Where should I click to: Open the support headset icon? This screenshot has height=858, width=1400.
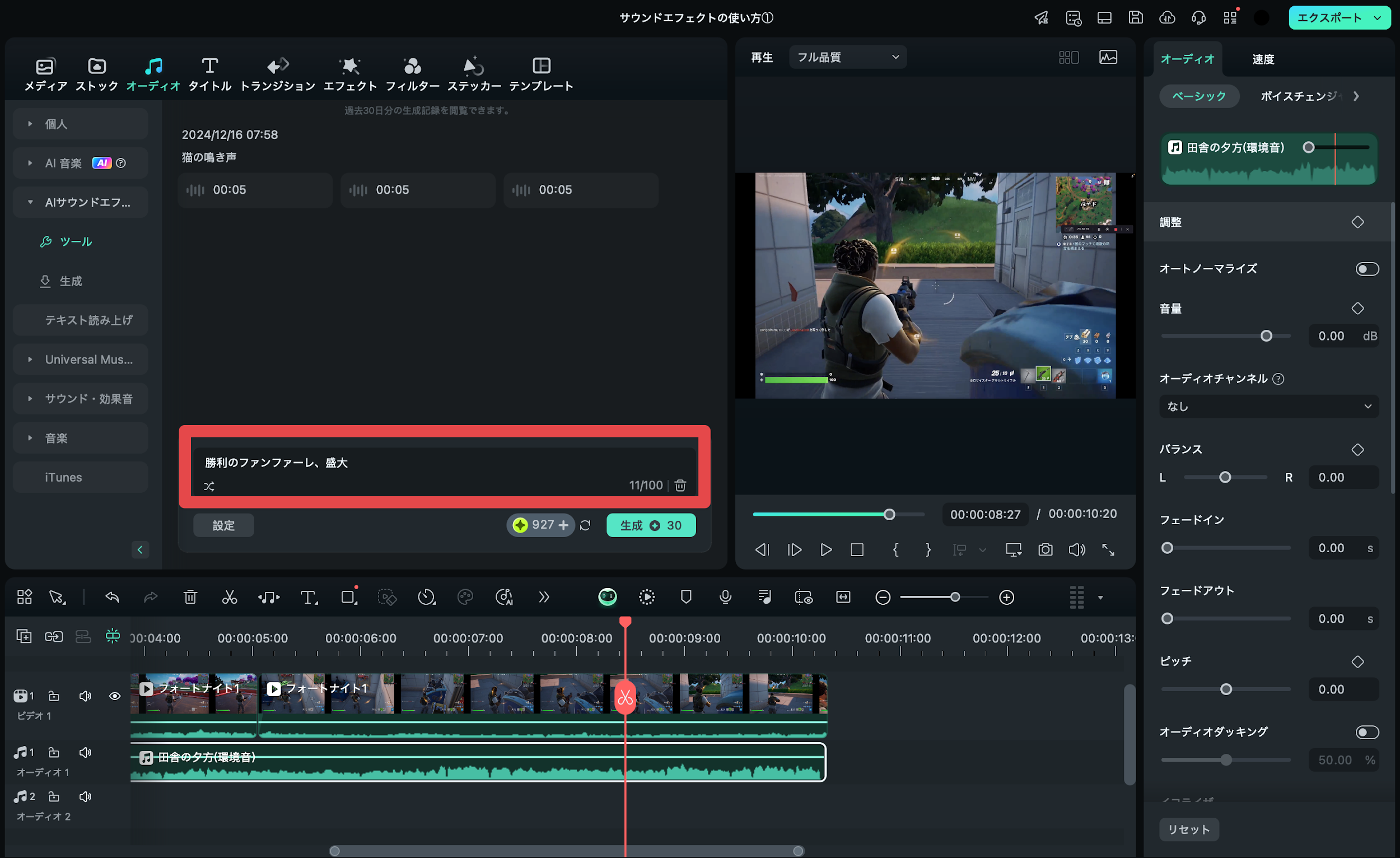click(x=1198, y=17)
